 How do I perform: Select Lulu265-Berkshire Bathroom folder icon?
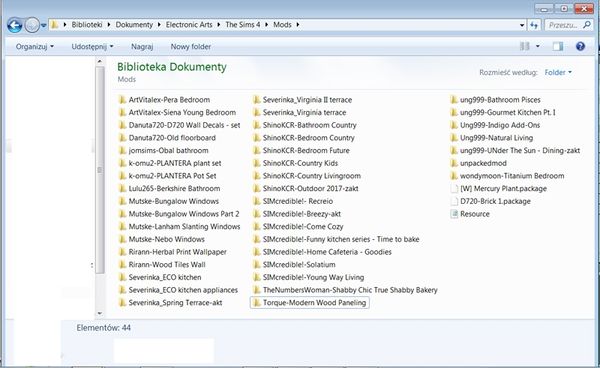click(122, 189)
